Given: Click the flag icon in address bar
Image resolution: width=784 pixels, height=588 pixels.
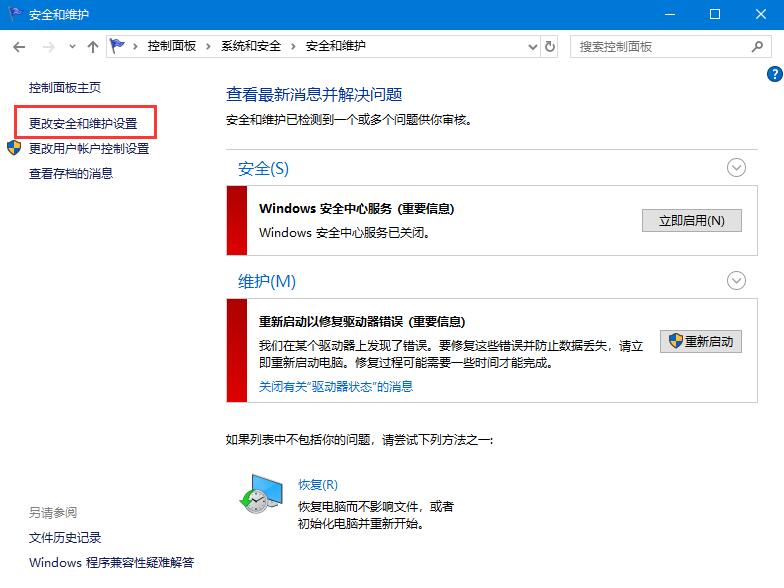Looking at the screenshot, I should pyautogui.click(x=119, y=46).
